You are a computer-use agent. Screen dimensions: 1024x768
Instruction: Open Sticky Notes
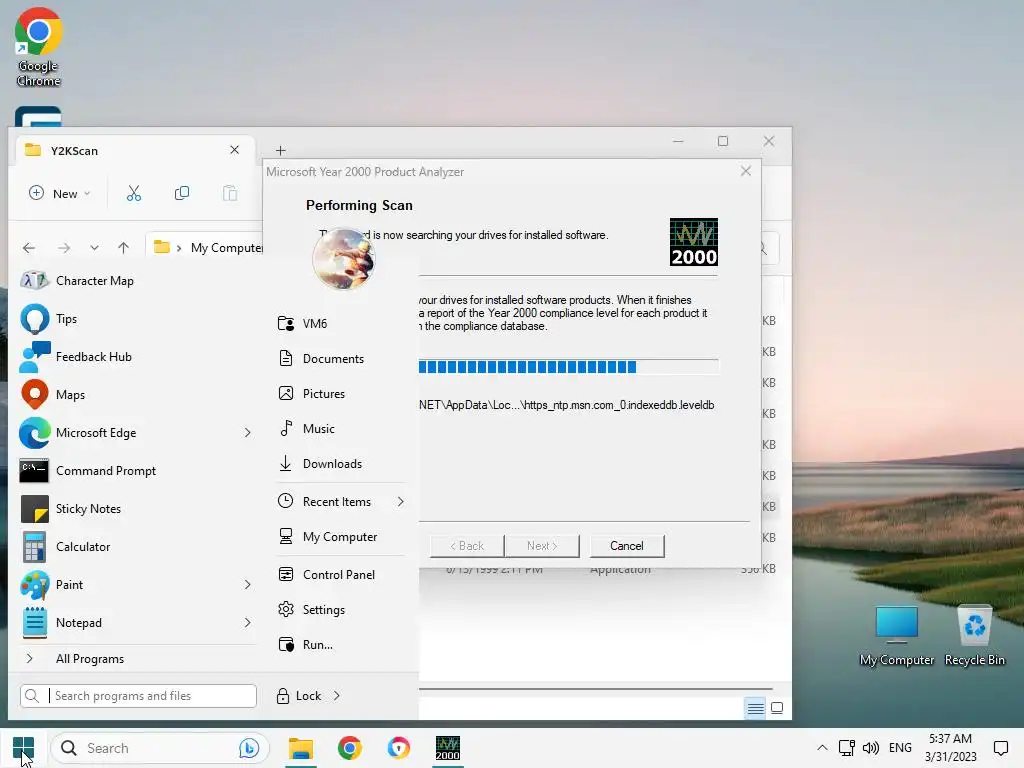click(88, 508)
